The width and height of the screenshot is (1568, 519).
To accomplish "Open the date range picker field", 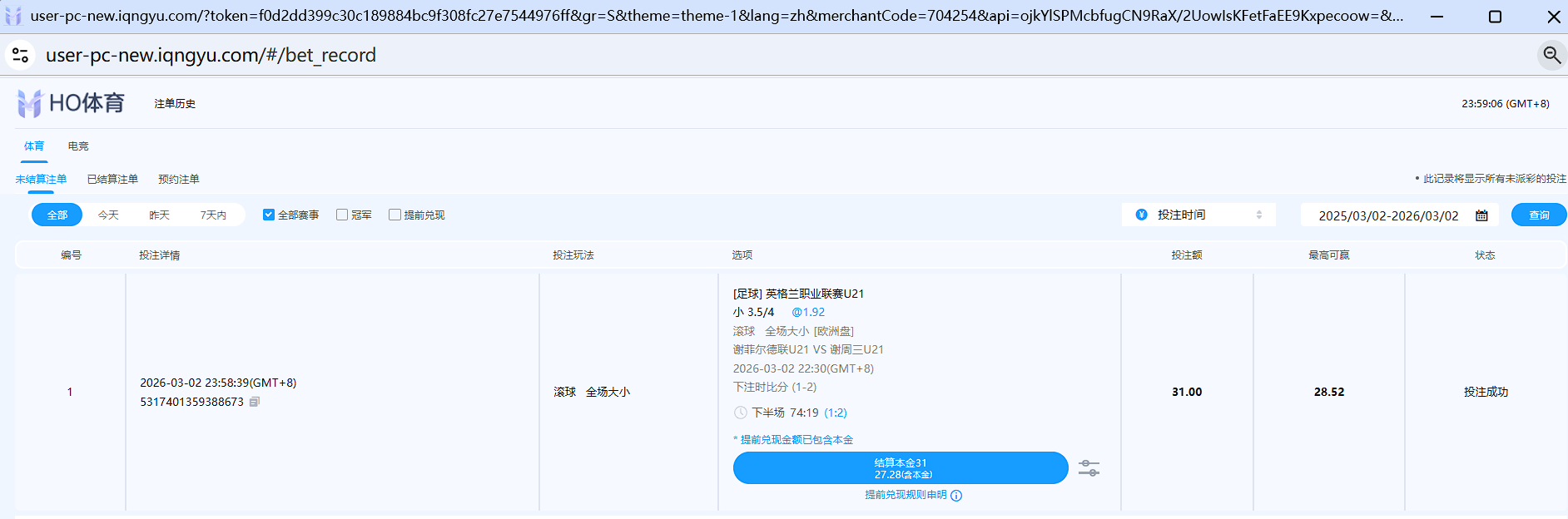I will pyautogui.click(x=1387, y=215).
